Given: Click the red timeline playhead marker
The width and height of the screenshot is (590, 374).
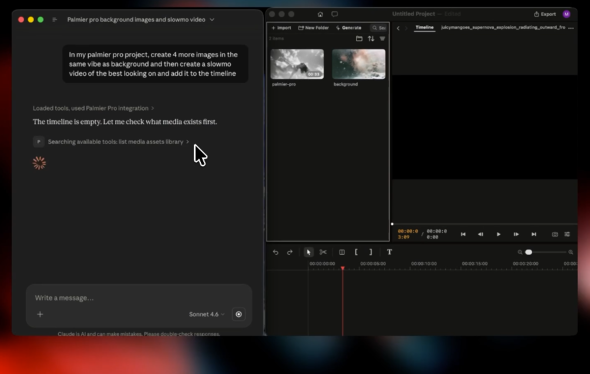Looking at the screenshot, I should pyautogui.click(x=342, y=268).
